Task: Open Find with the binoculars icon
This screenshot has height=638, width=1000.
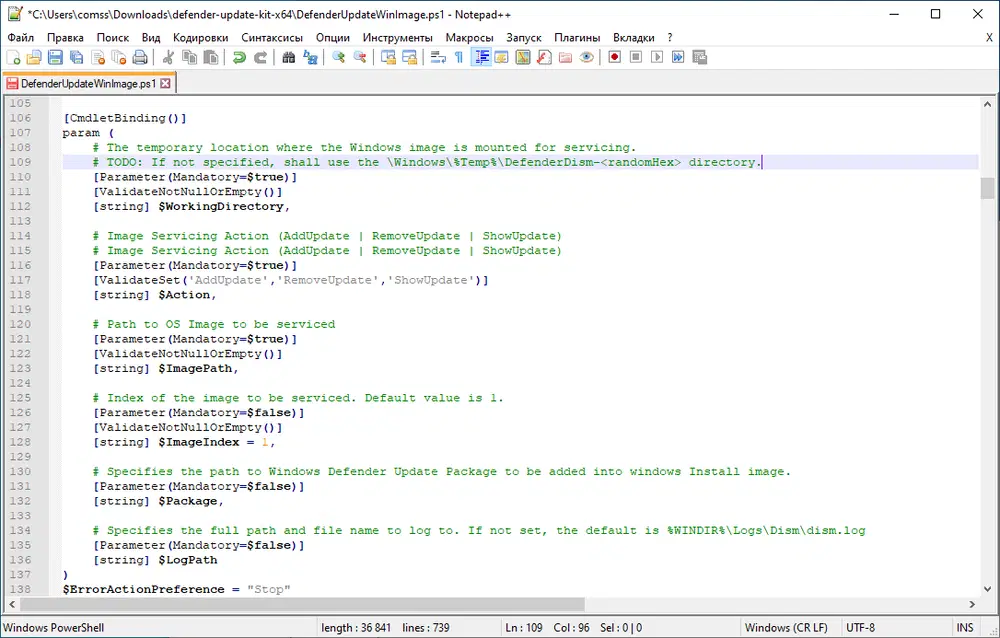Action: (x=289, y=58)
